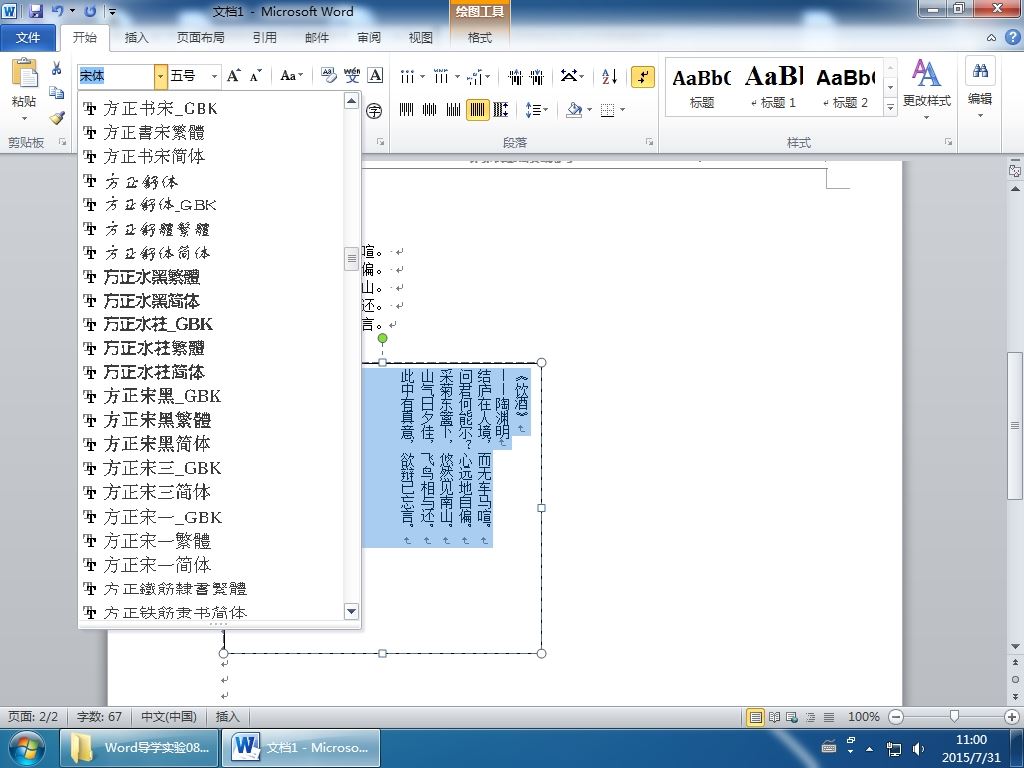
Task: Switch to the 格式 (Format) drawing tools tab
Action: 479,38
